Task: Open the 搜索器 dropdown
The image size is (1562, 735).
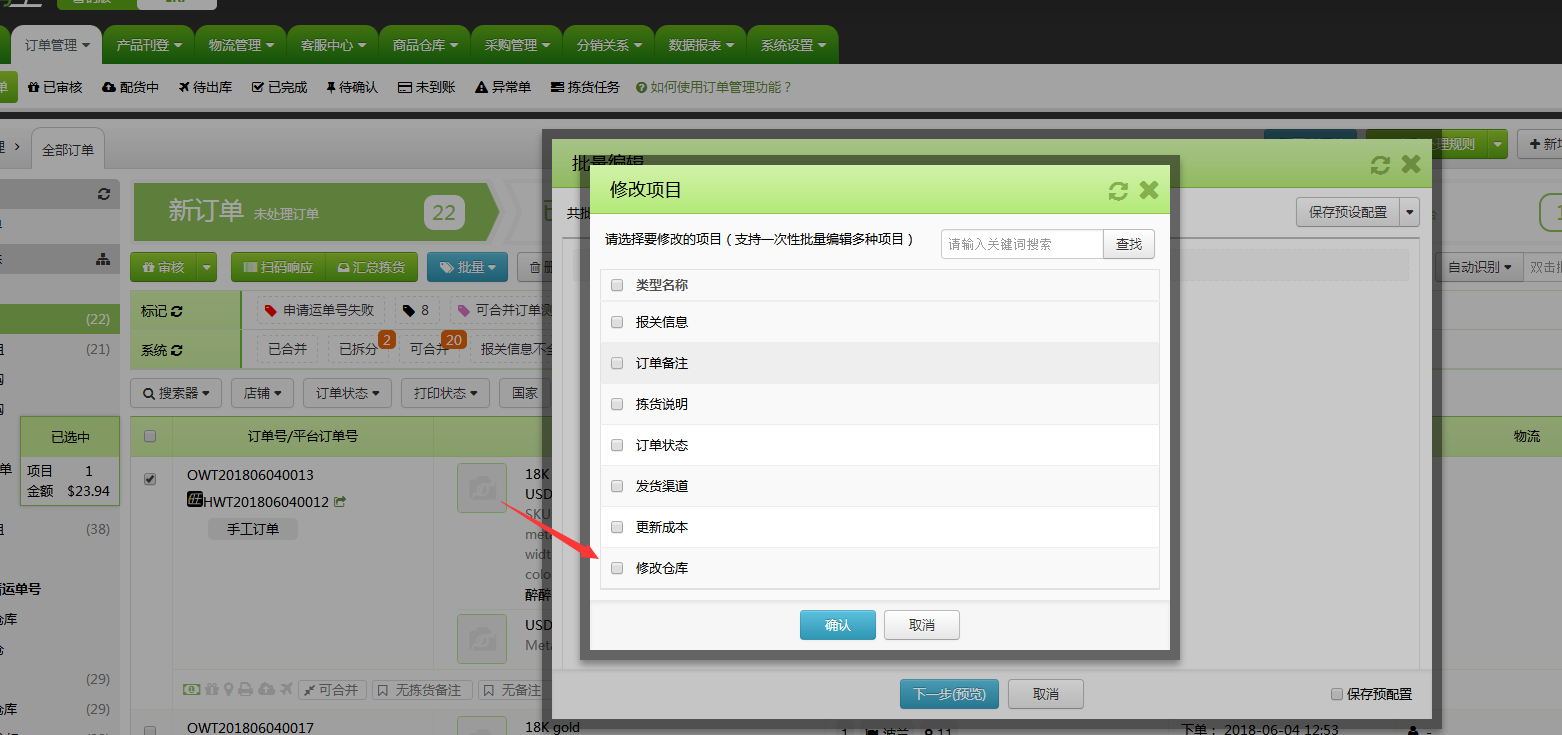Action: tap(176, 393)
